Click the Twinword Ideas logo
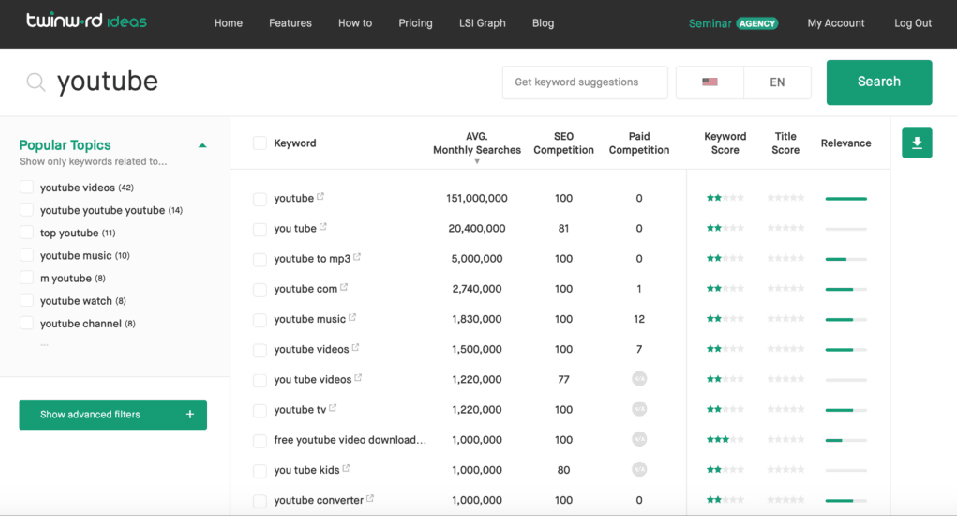The height and width of the screenshot is (516, 957). point(86,21)
